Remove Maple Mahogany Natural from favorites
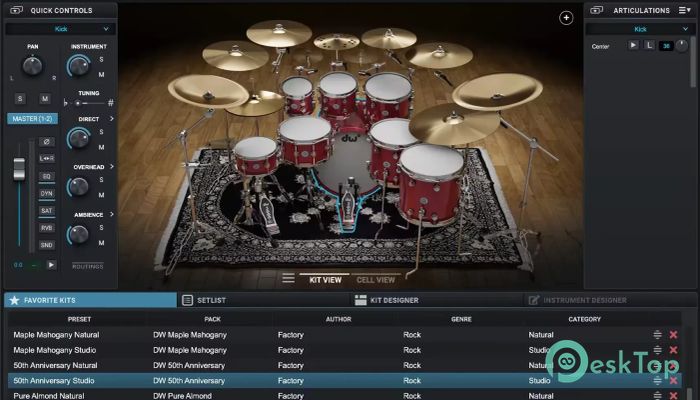 673,334
